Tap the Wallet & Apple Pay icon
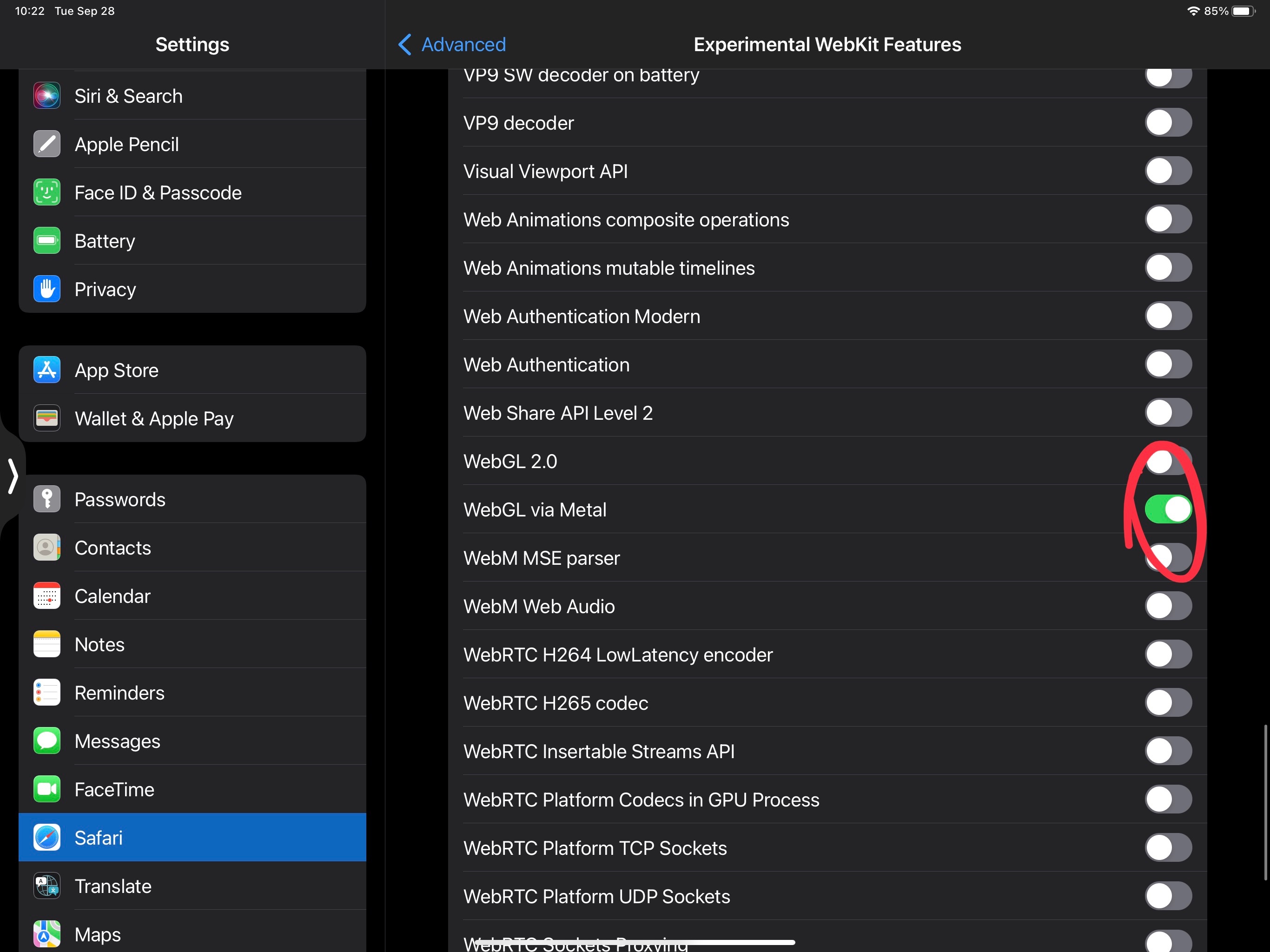Image resolution: width=1270 pixels, height=952 pixels. (46, 418)
